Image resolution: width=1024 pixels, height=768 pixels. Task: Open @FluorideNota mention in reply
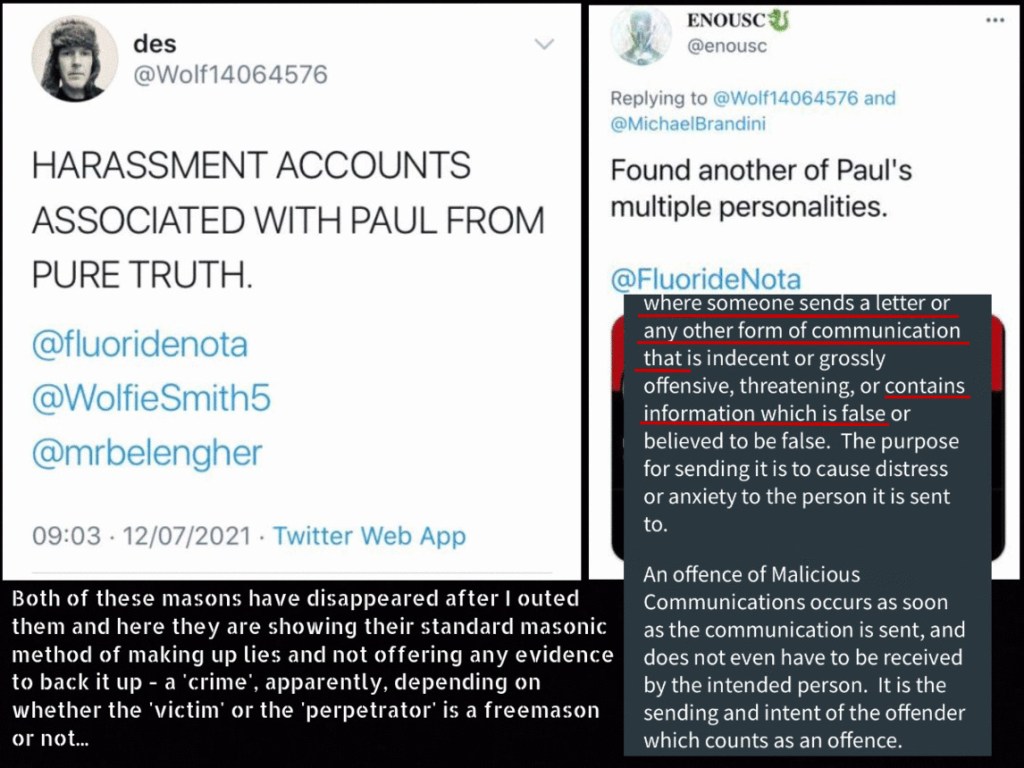pos(705,280)
